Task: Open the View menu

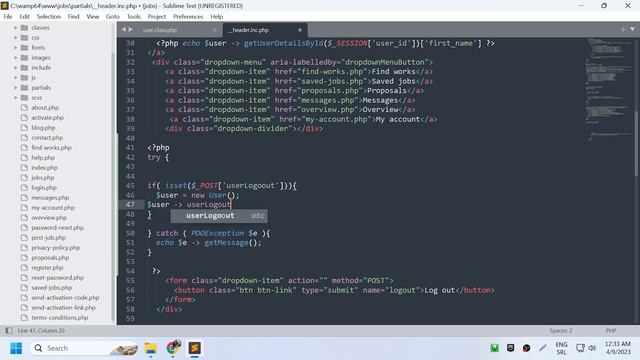Action: [x=93, y=17]
